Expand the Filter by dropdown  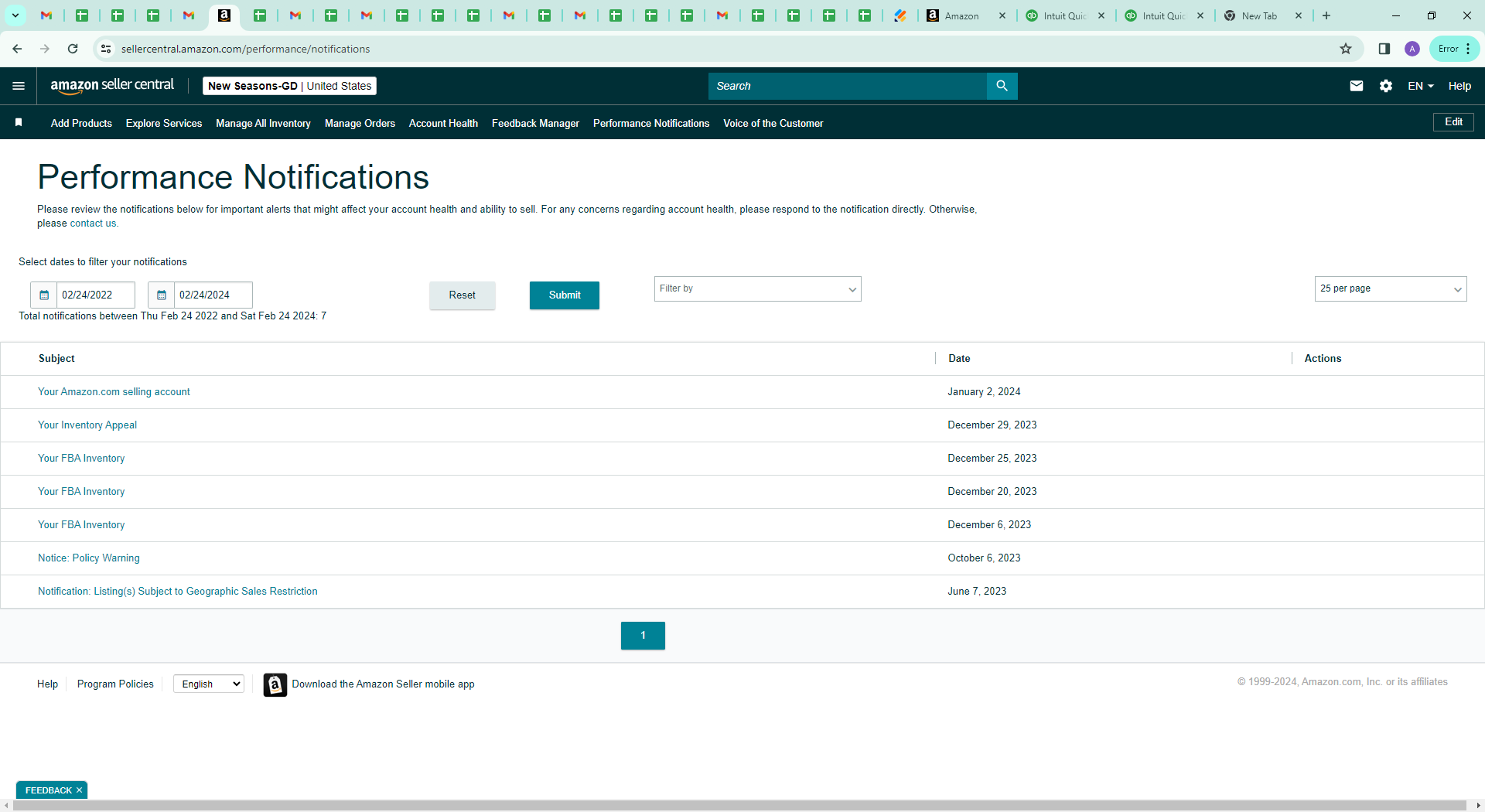point(758,288)
